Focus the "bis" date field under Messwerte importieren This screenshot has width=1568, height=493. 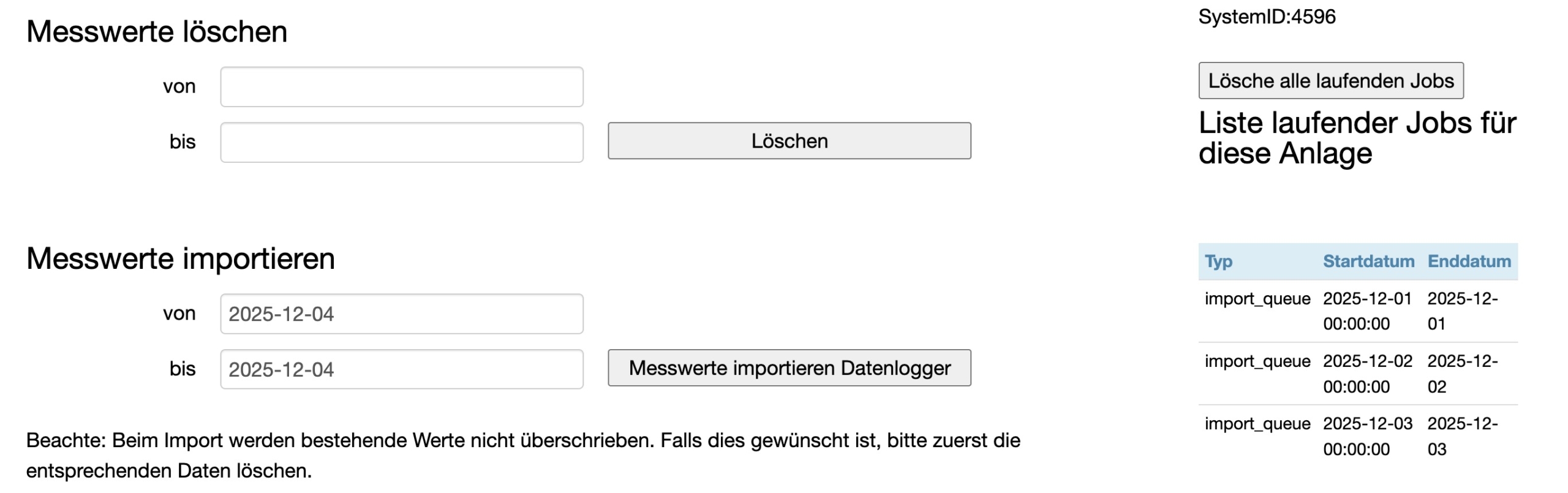coord(401,369)
